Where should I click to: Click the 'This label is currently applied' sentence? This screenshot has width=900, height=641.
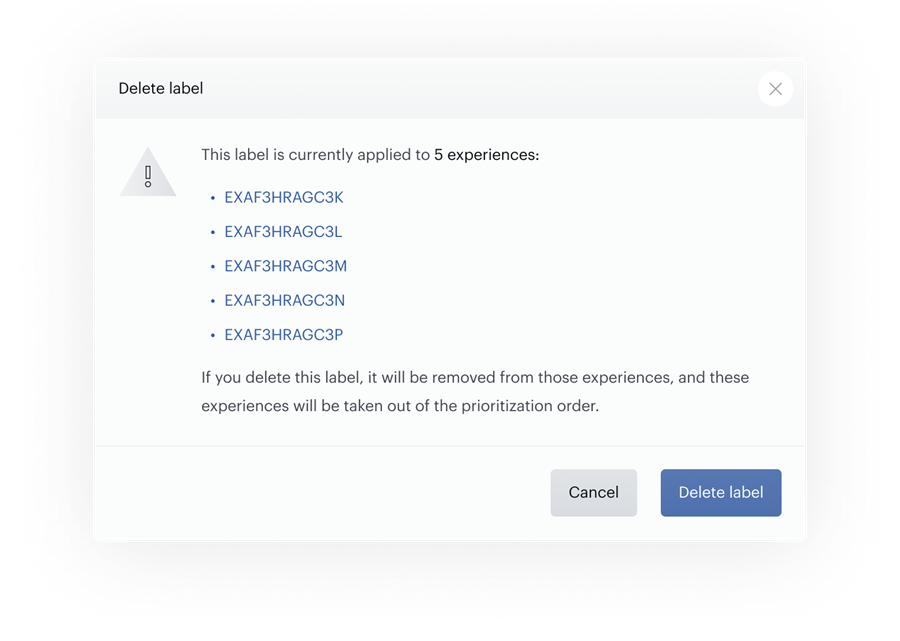coord(370,155)
